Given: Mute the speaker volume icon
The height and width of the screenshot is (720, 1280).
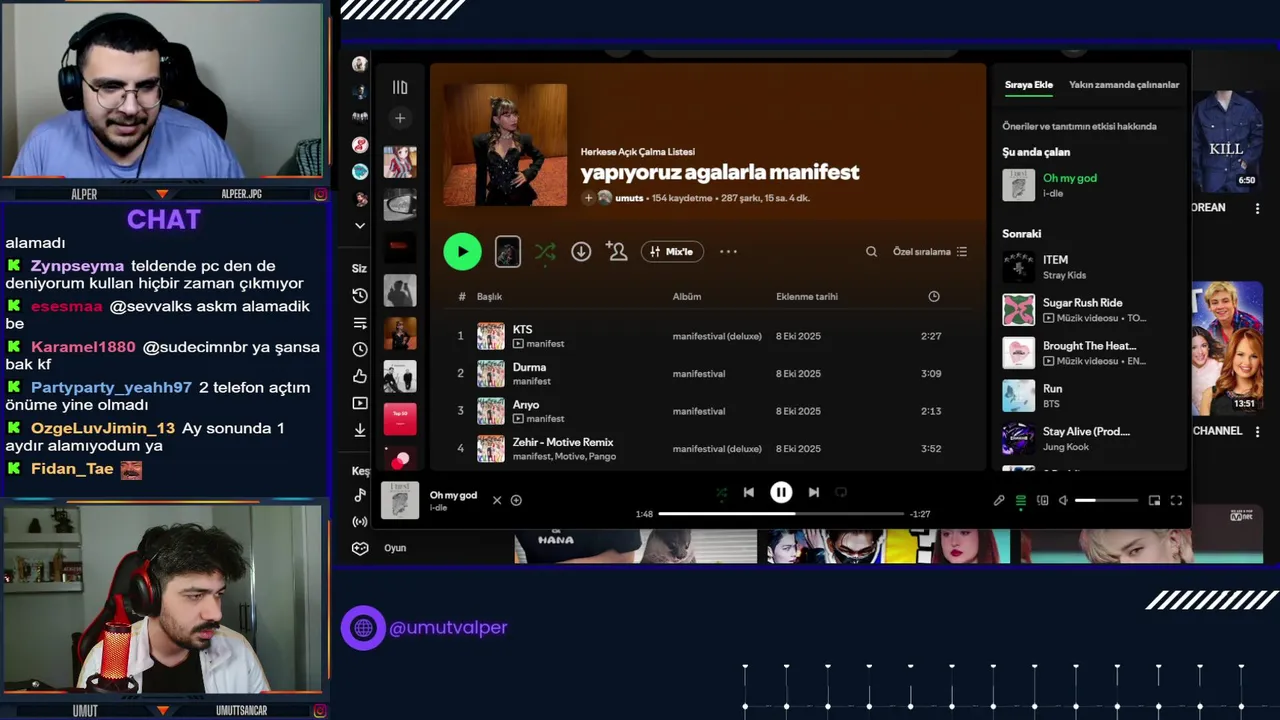Looking at the screenshot, I should (x=1063, y=500).
